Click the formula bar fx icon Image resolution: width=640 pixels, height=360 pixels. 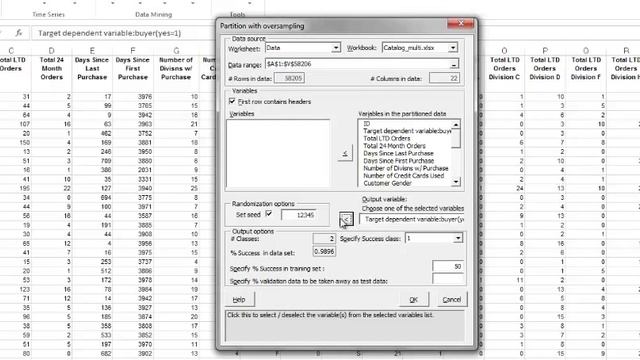pyautogui.click(x=19, y=33)
